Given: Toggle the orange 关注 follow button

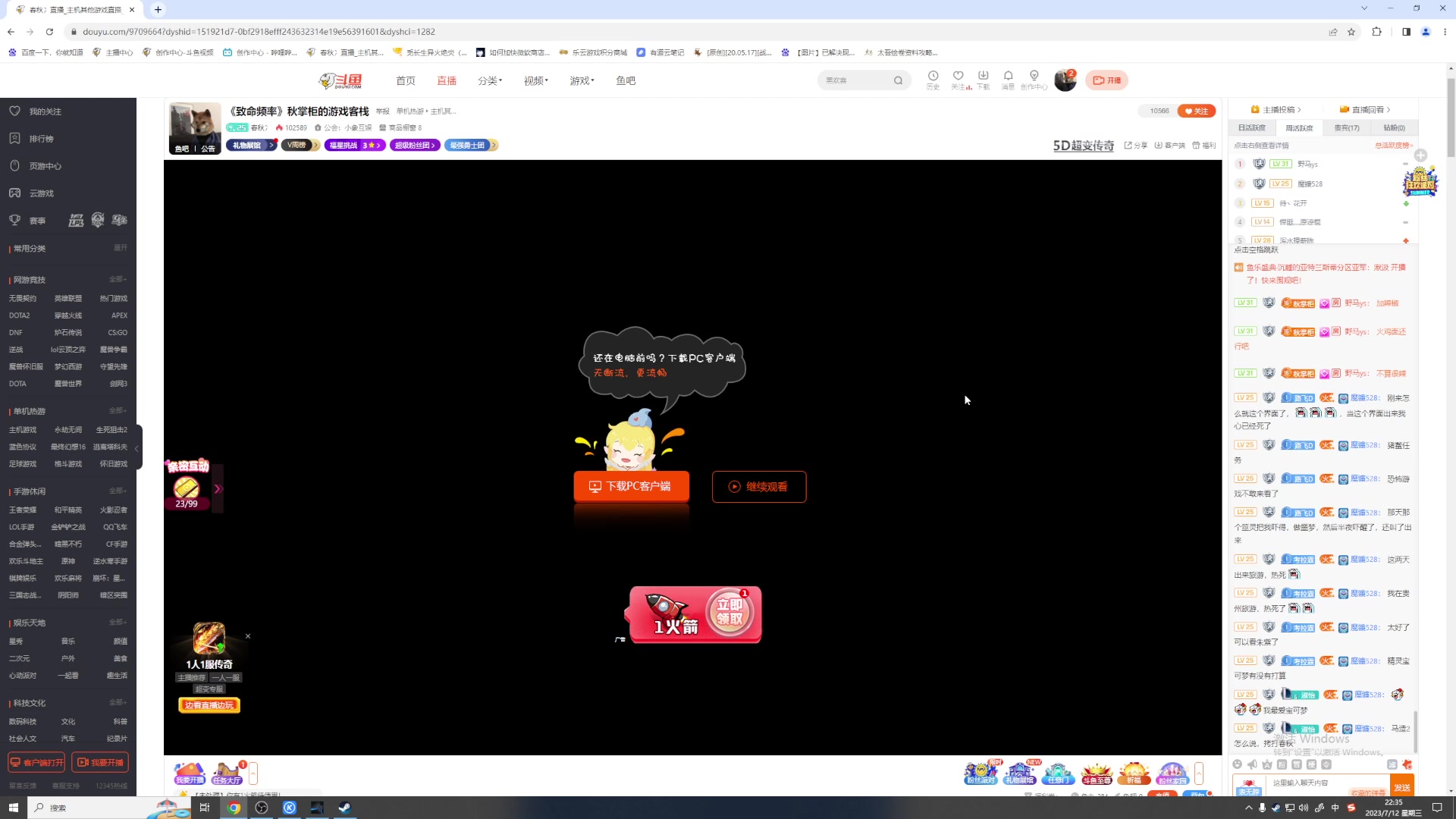Looking at the screenshot, I should tap(1196, 111).
